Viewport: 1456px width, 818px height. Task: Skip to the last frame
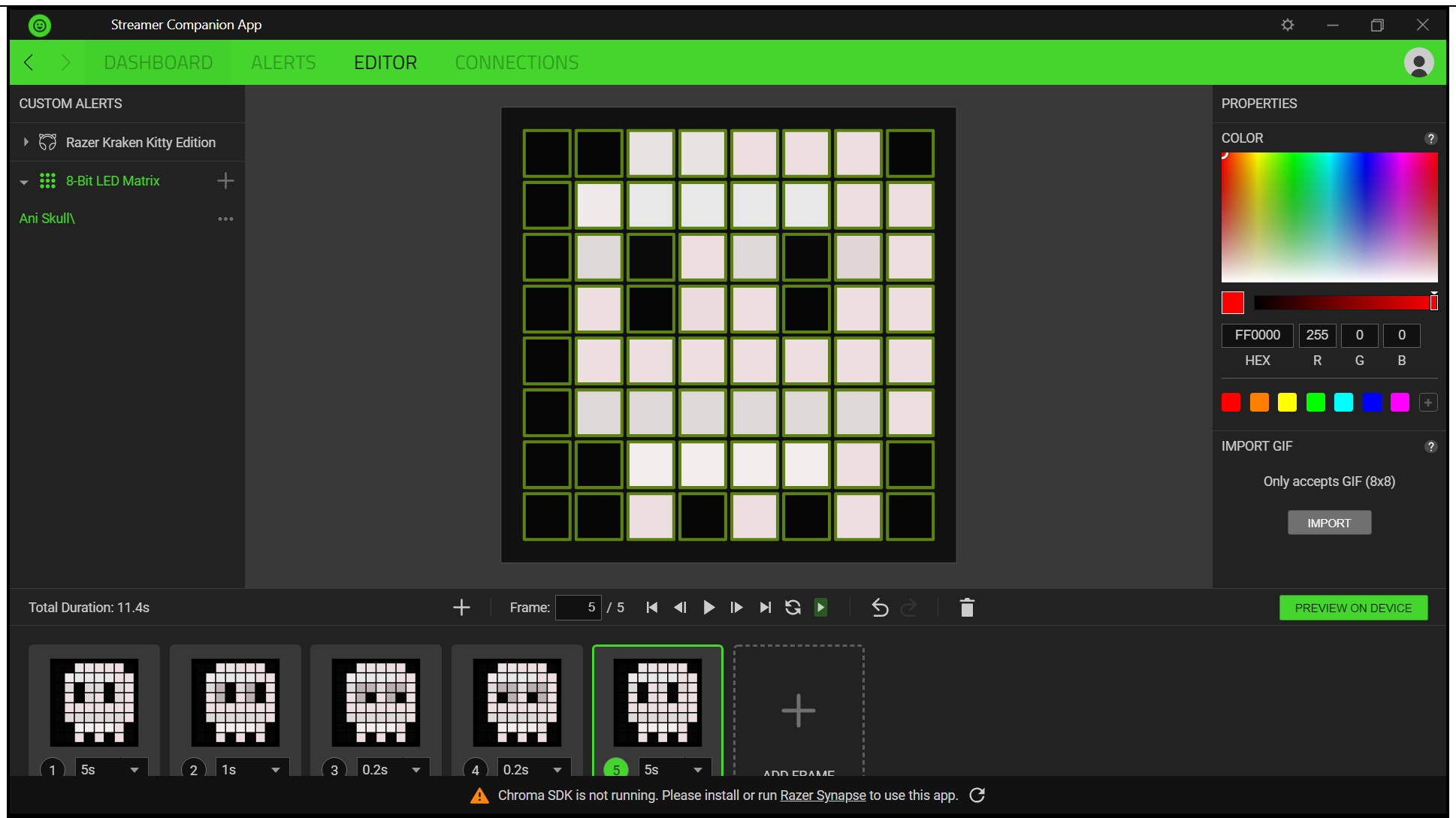point(765,608)
